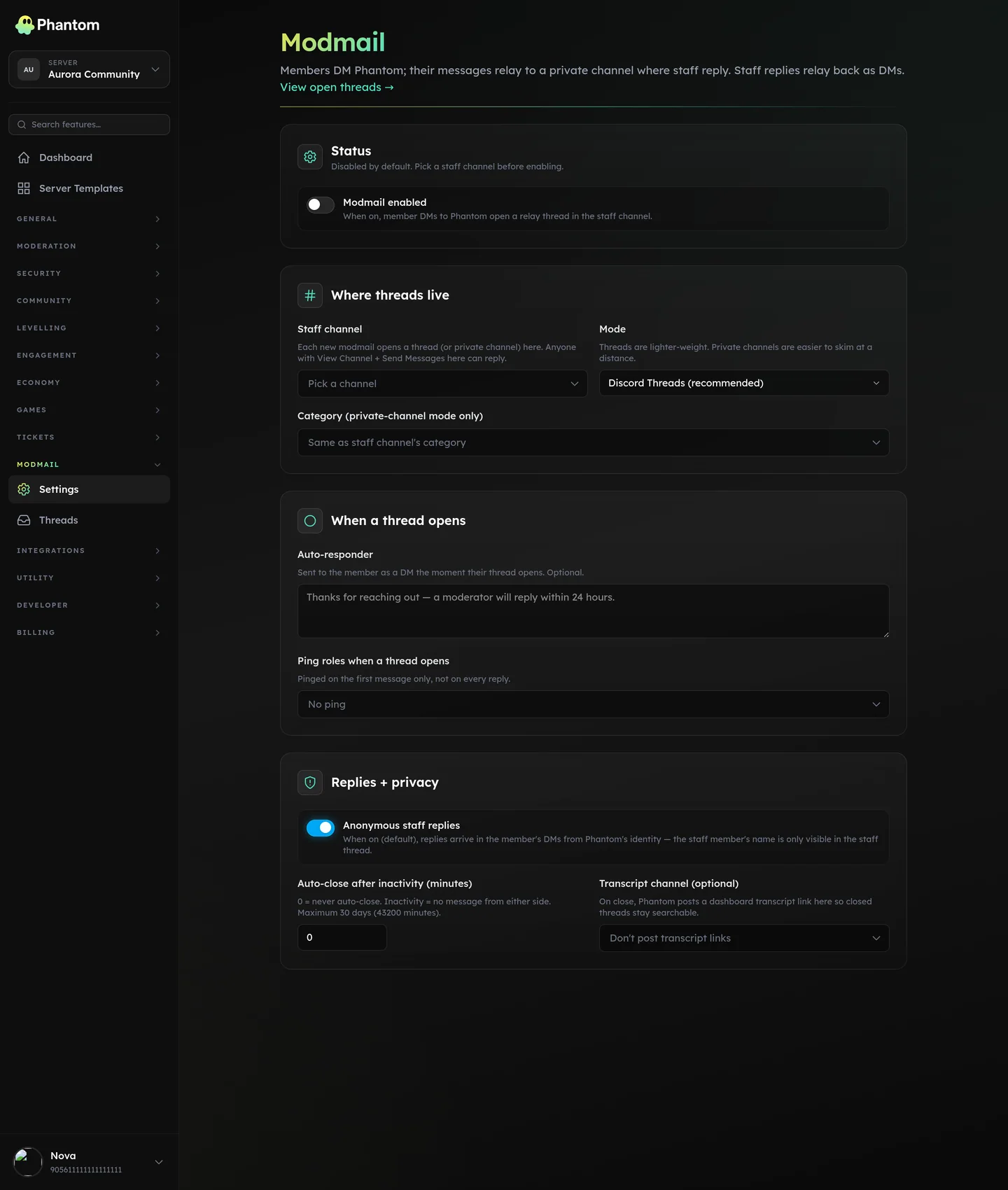Click the Transcript channel (optional) label
Image resolution: width=1008 pixels, height=1190 pixels.
[x=668, y=883]
